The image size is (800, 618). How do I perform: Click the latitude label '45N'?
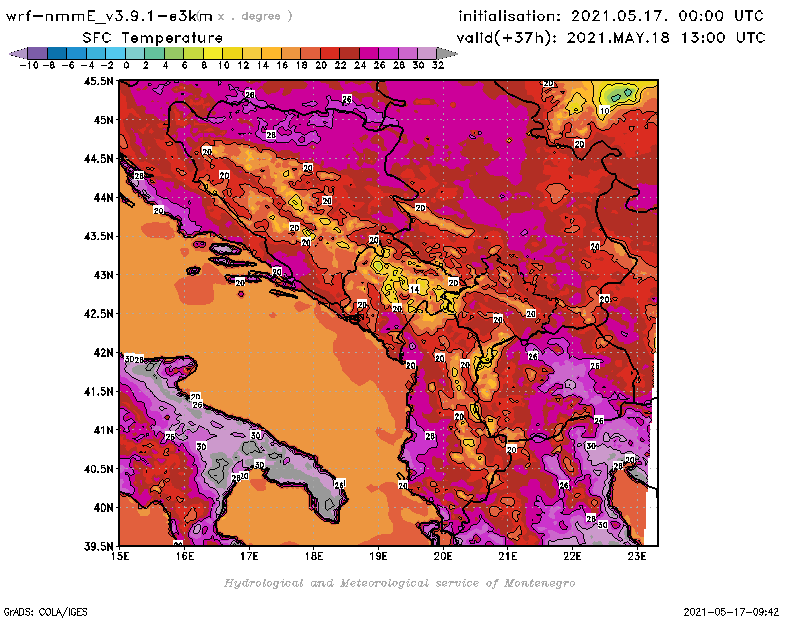[103, 120]
